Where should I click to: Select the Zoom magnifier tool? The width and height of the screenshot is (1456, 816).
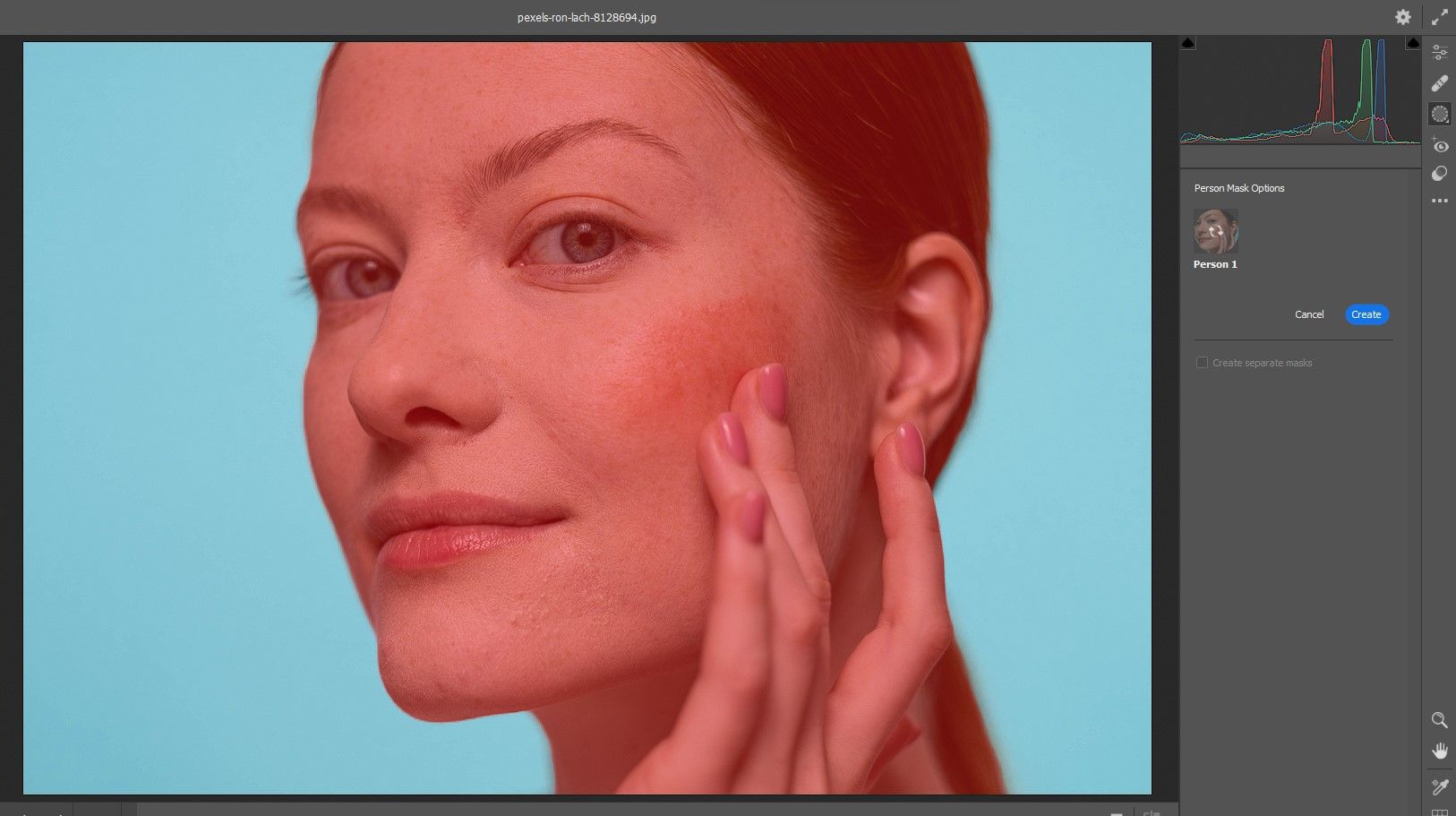(x=1440, y=720)
